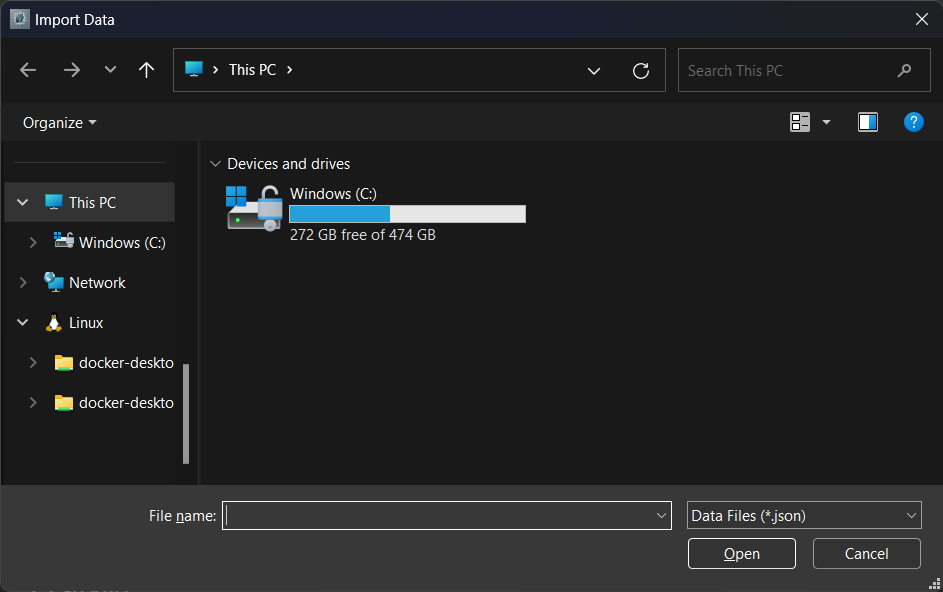
Task: Click the Back navigation arrow
Action: click(x=28, y=70)
